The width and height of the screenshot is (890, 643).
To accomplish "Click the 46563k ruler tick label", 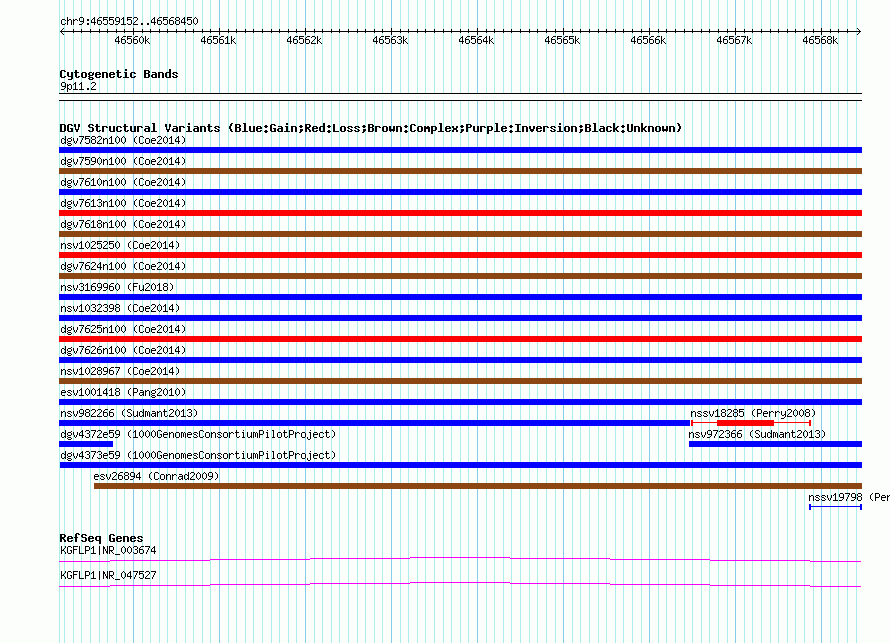I will (391, 40).
